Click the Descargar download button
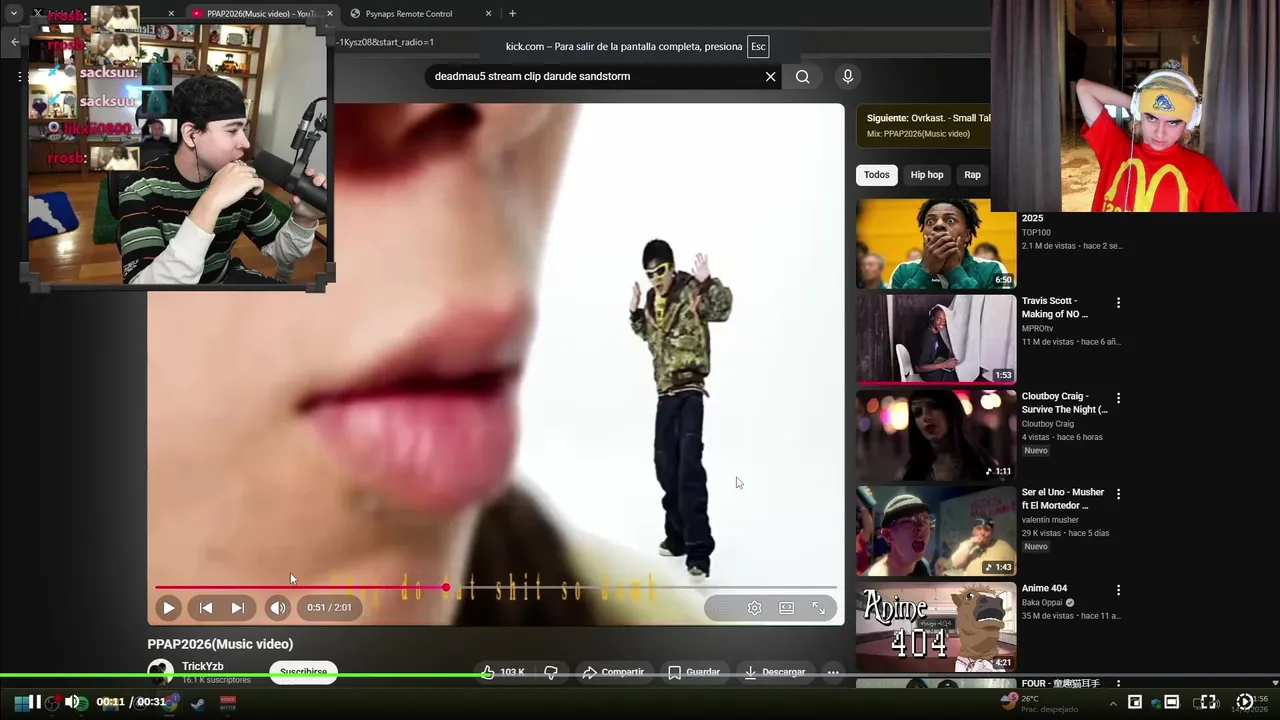 (x=775, y=672)
